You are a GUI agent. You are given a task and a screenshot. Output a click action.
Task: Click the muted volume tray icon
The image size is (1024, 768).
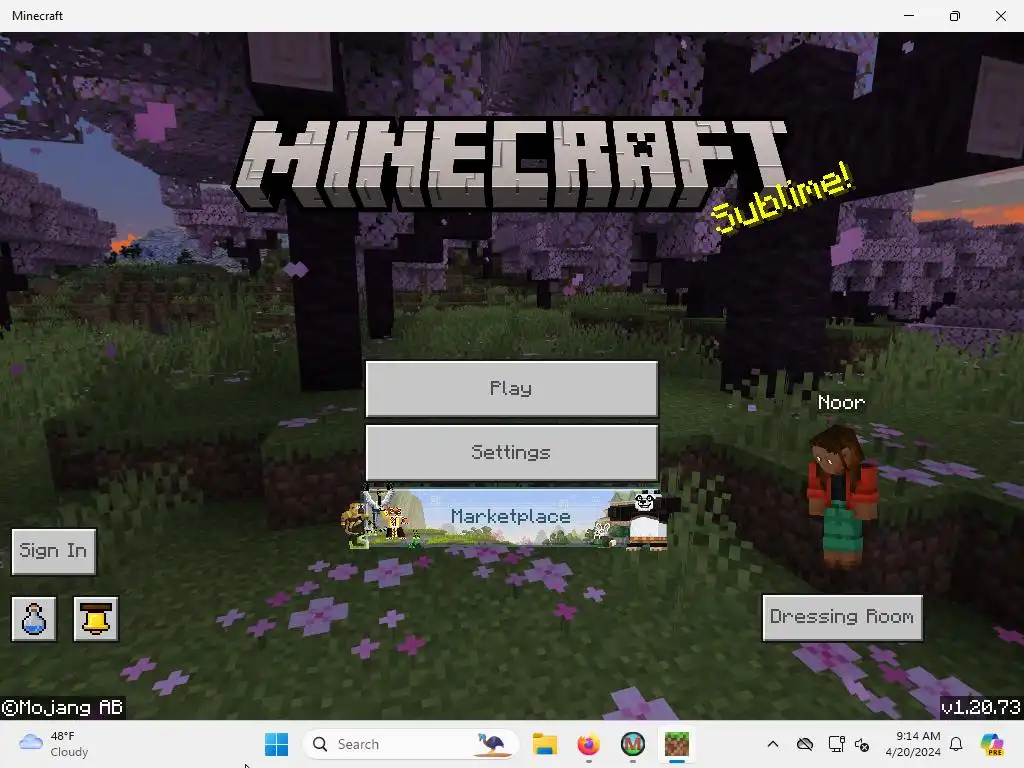(862, 744)
